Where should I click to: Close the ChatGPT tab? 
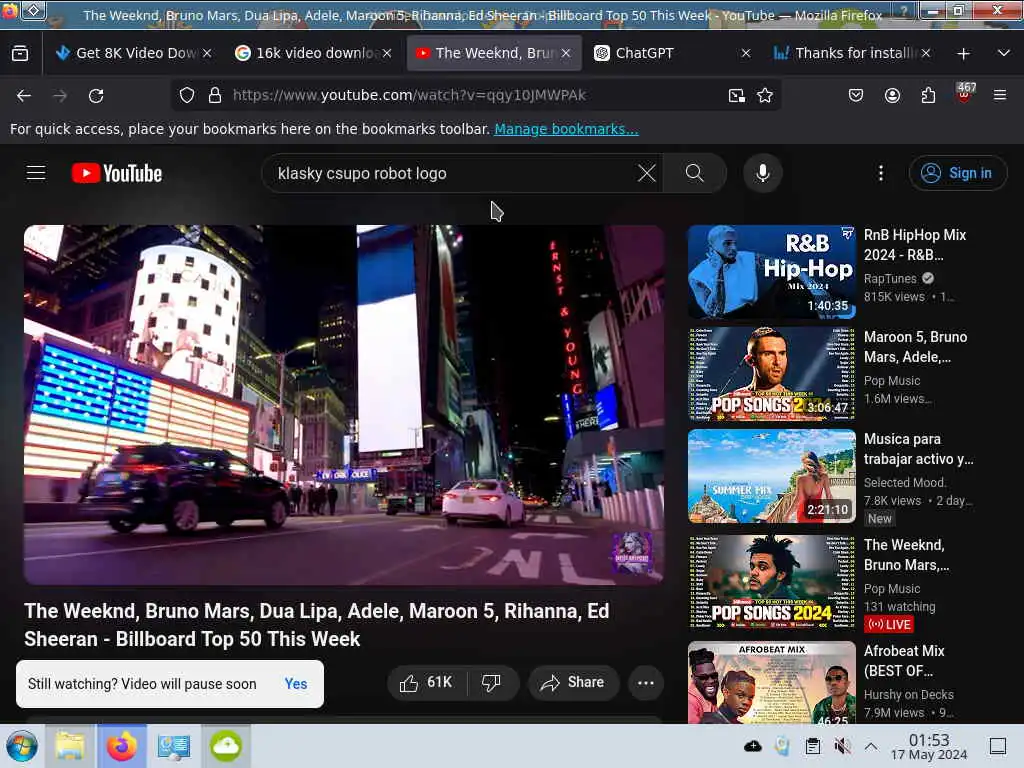[x=746, y=53]
